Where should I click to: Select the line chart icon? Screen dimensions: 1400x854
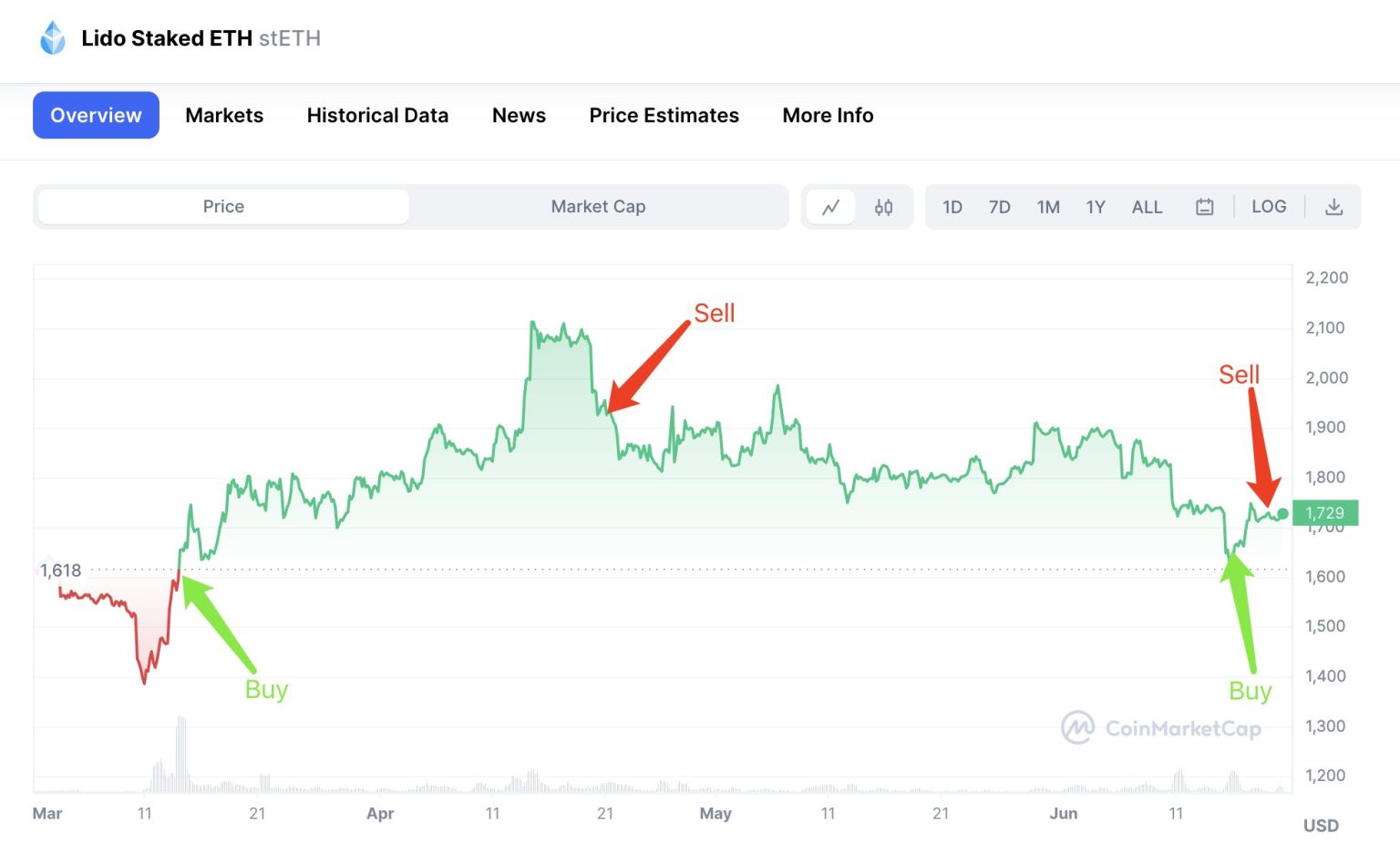point(831,207)
